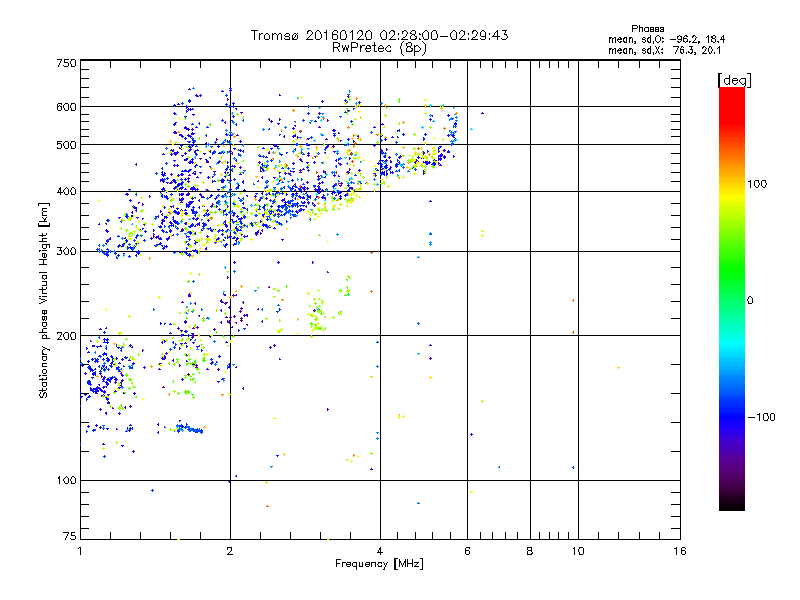
Task: Click the x-axis tick label '6'
Action: (467, 551)
